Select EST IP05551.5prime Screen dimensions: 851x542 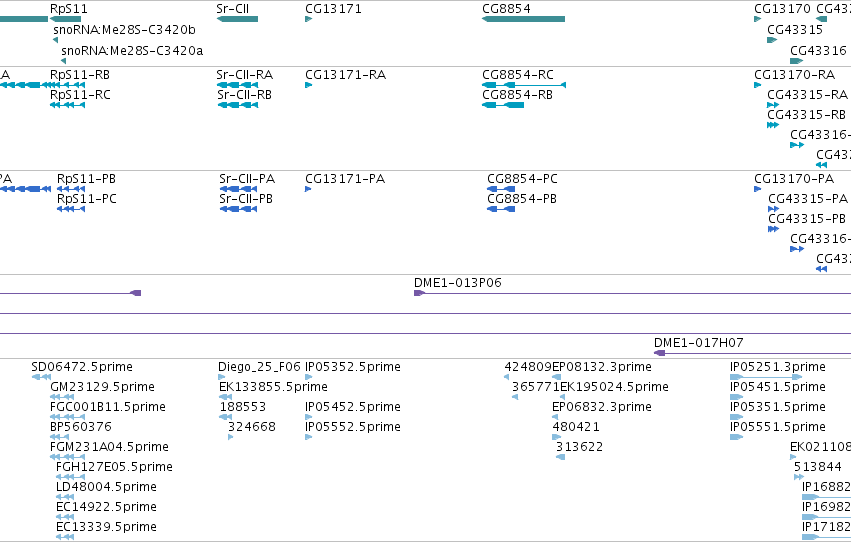click(778, 427)
